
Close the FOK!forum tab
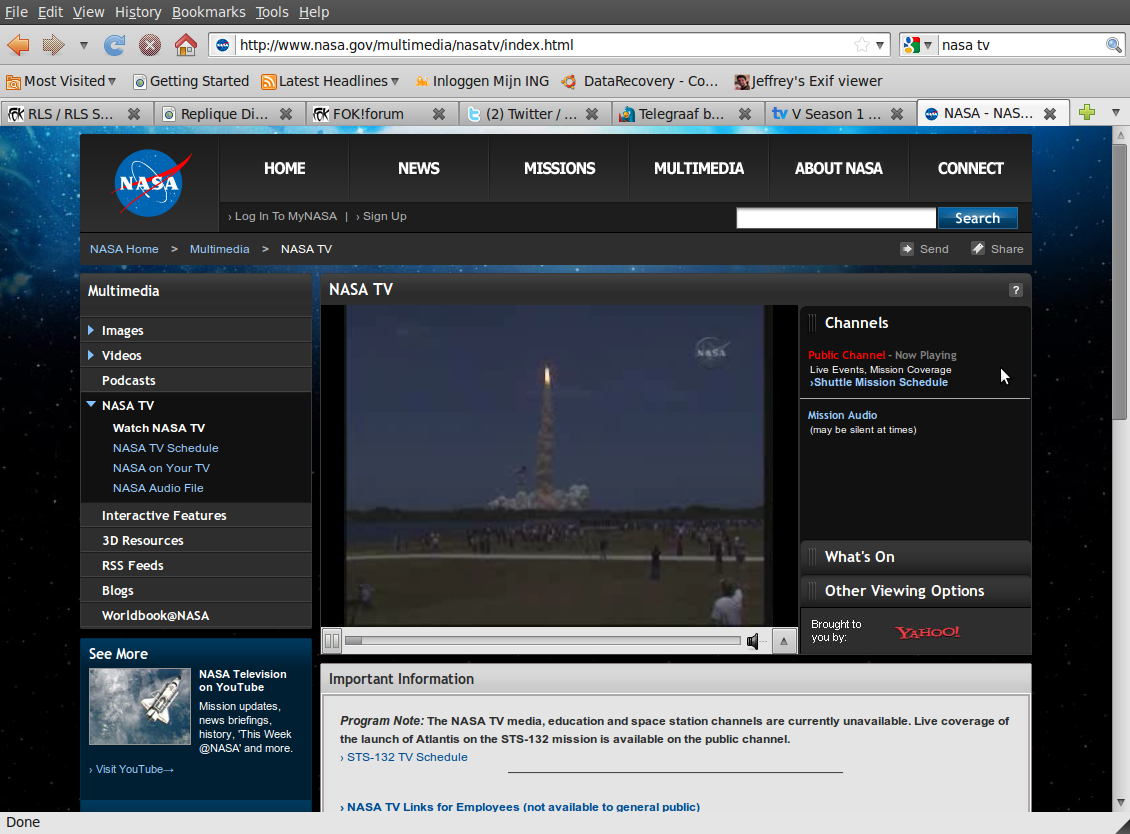[438, 114]
